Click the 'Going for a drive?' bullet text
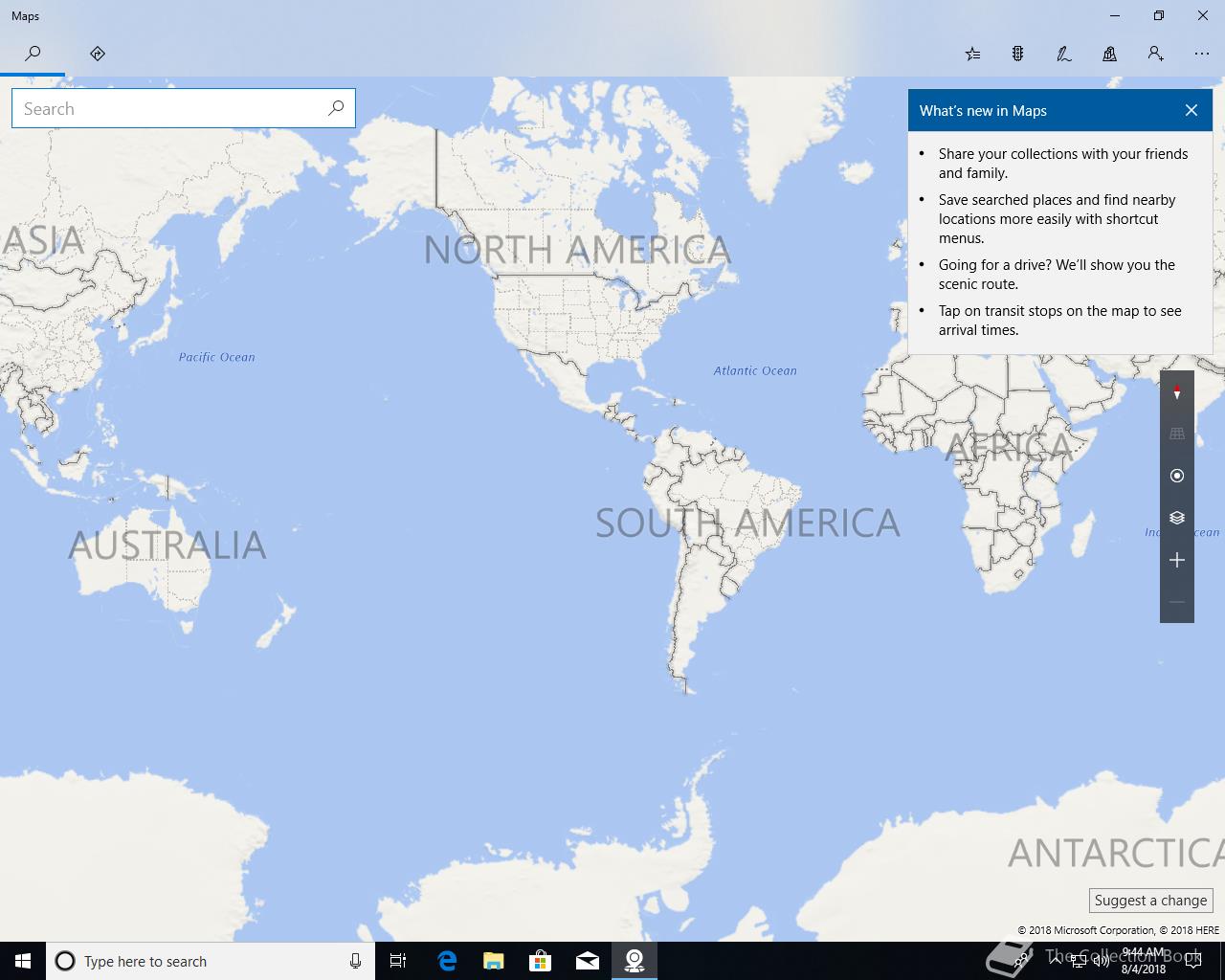 1057,275
